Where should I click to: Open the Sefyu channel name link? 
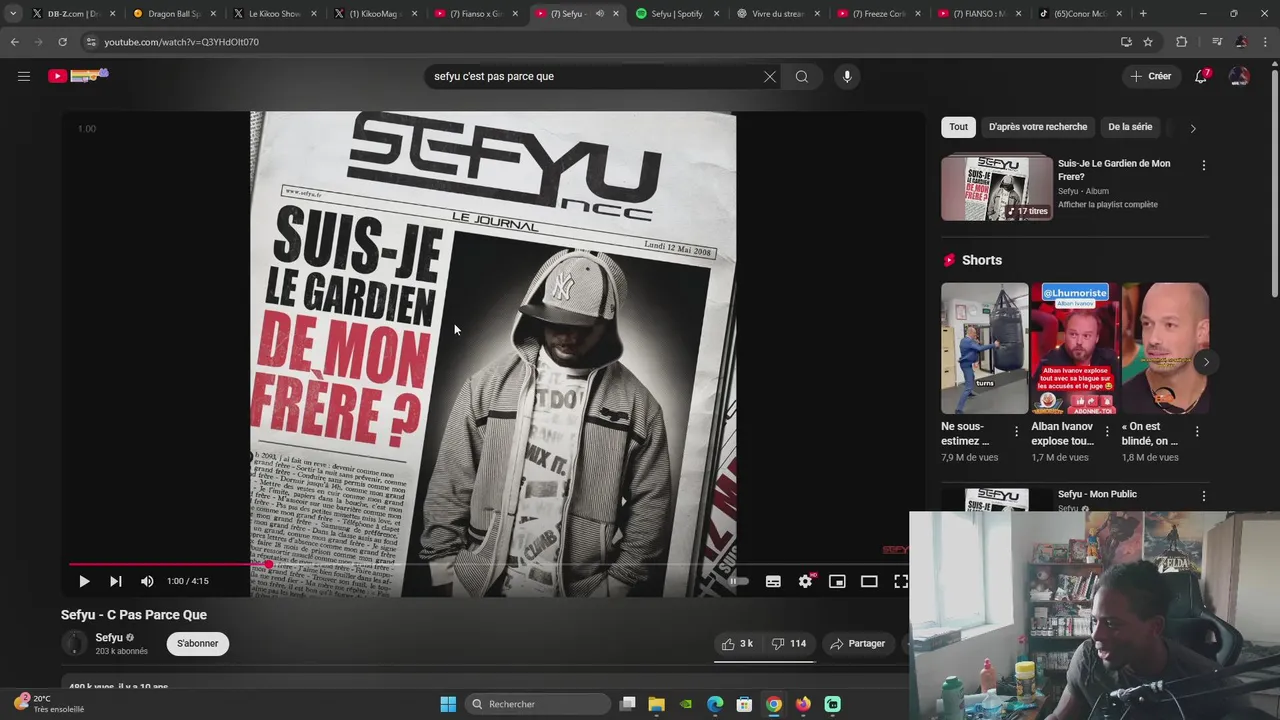point(109,638)
